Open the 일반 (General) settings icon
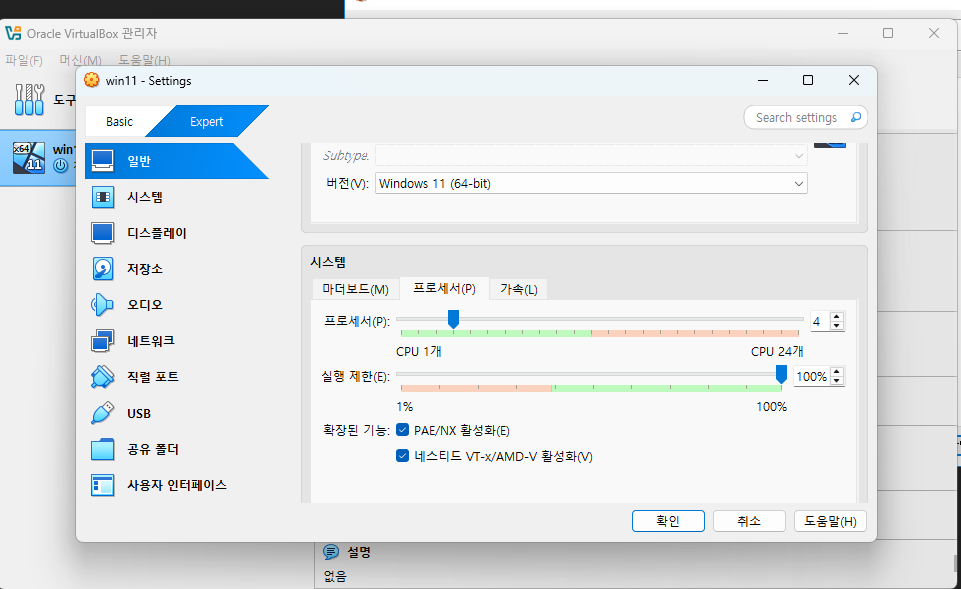This screenshot has height=589, width=961. pos(102,161)
